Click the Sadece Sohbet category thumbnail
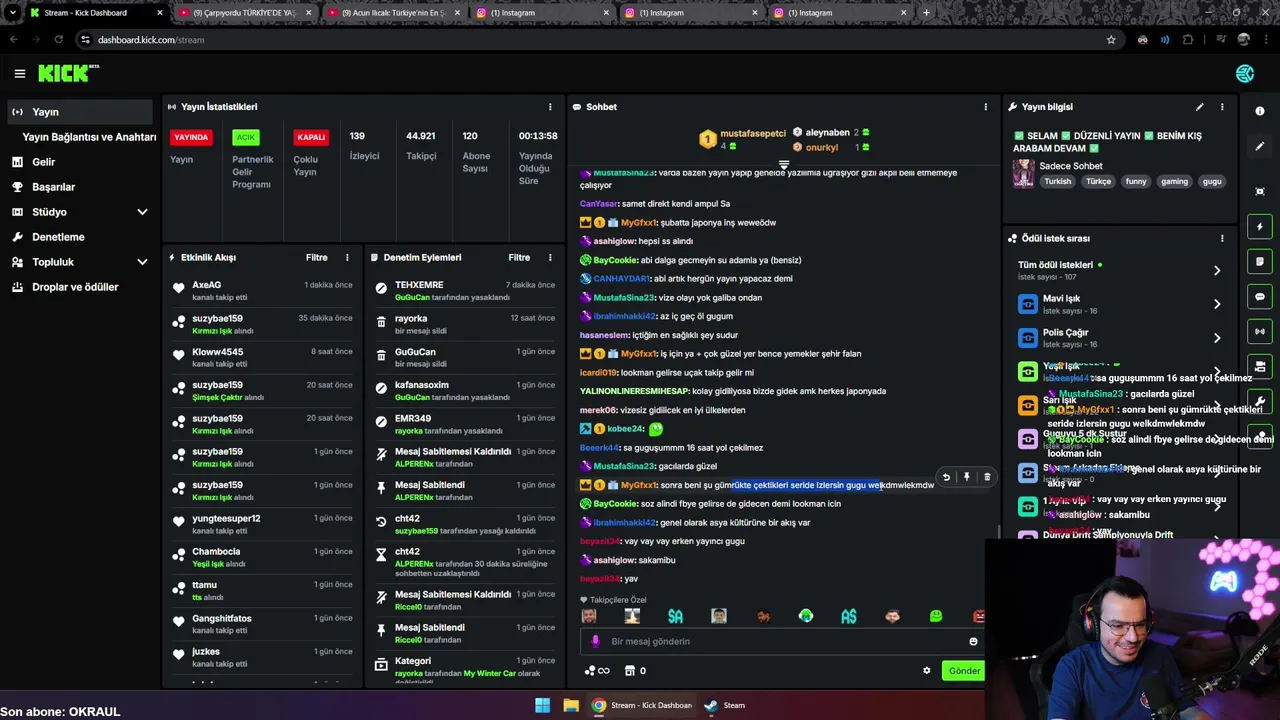The height and width of the screenshot is (720, 1280). click(x=1024, y=173)
